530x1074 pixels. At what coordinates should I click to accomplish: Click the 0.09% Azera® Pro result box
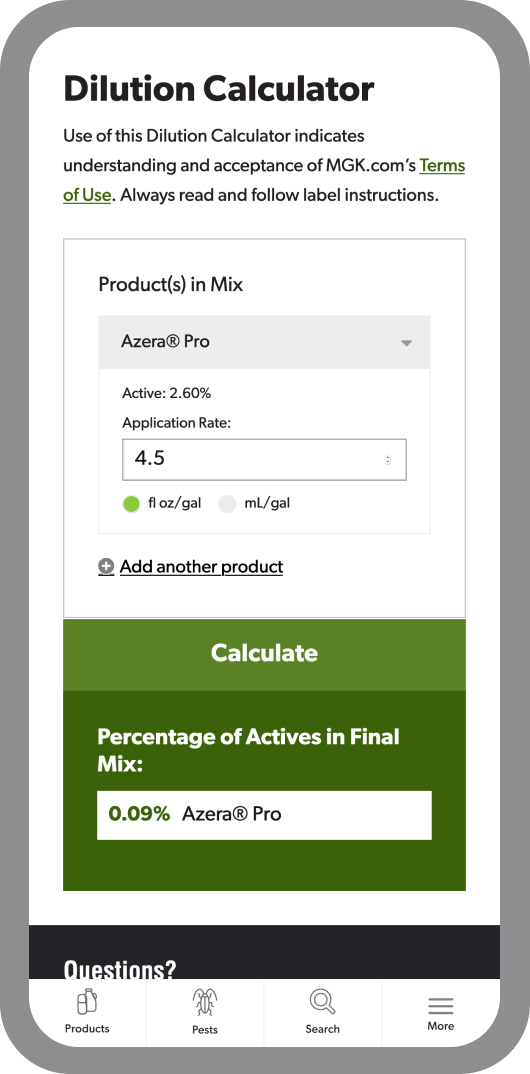click(264, 815)
